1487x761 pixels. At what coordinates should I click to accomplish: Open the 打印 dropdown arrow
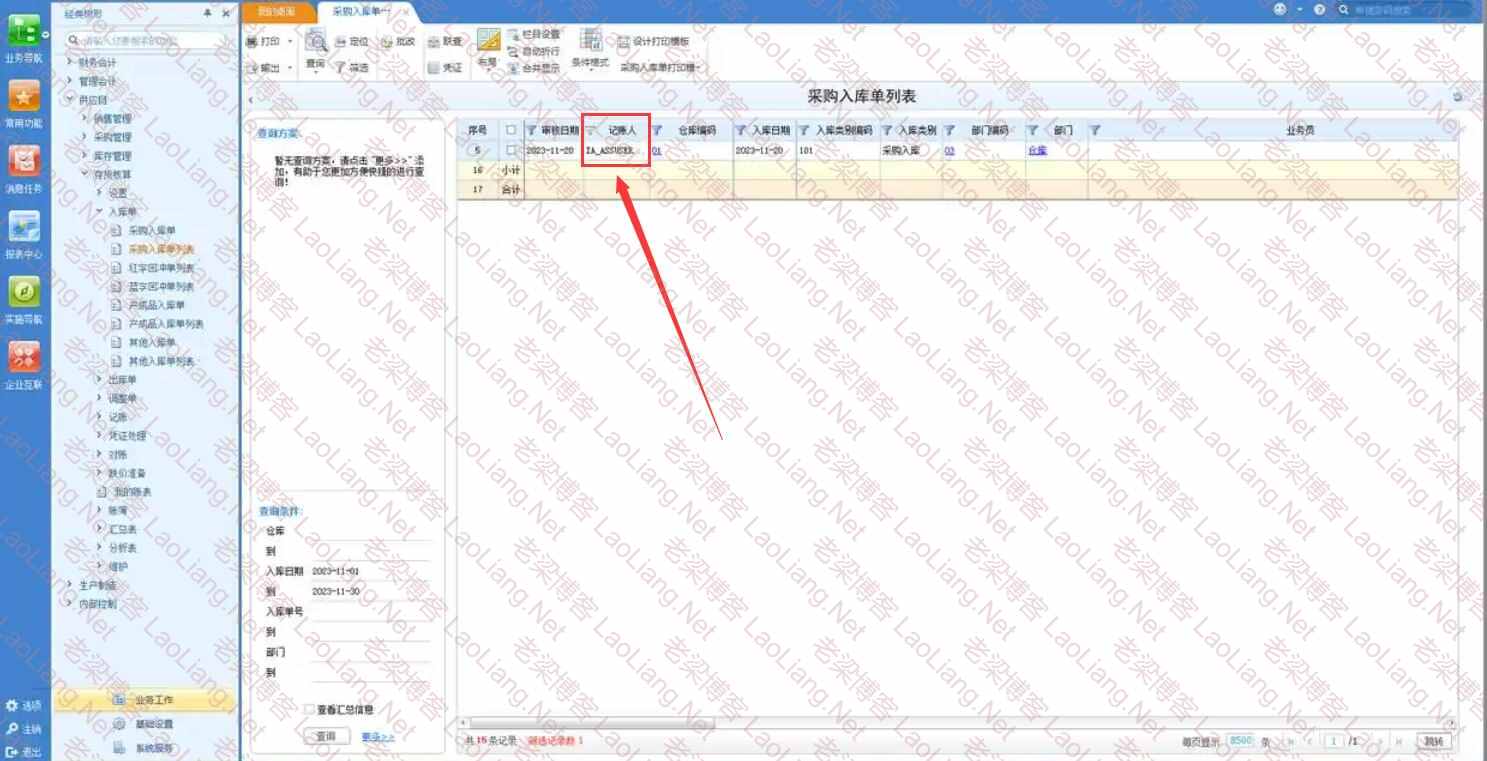tap(290, 42)
